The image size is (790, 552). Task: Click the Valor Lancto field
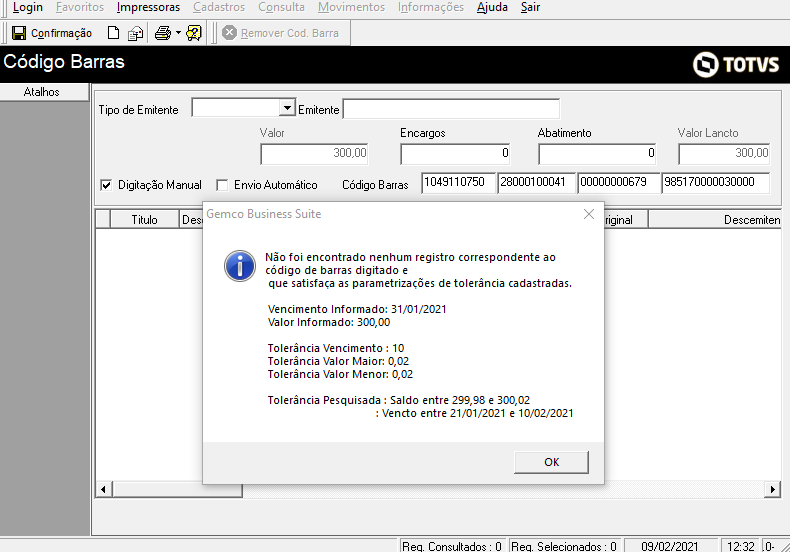click(723, 154)
